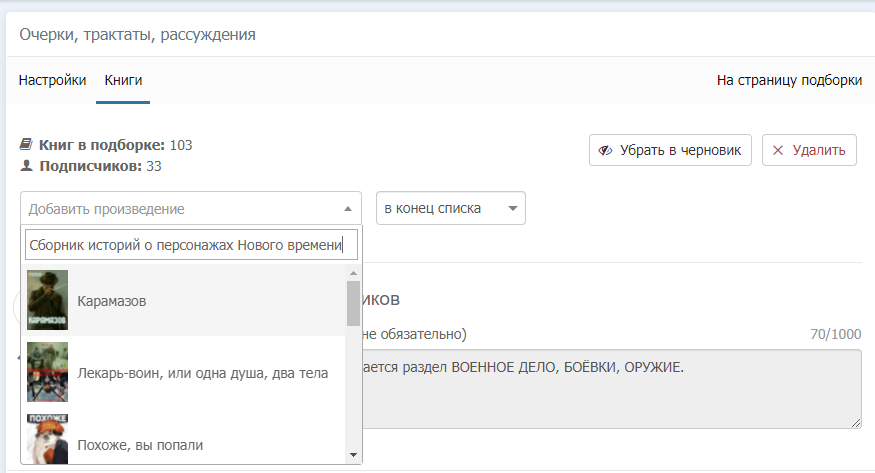Click the book search input field
The image size is (875, 473).
tap(190, 244)
